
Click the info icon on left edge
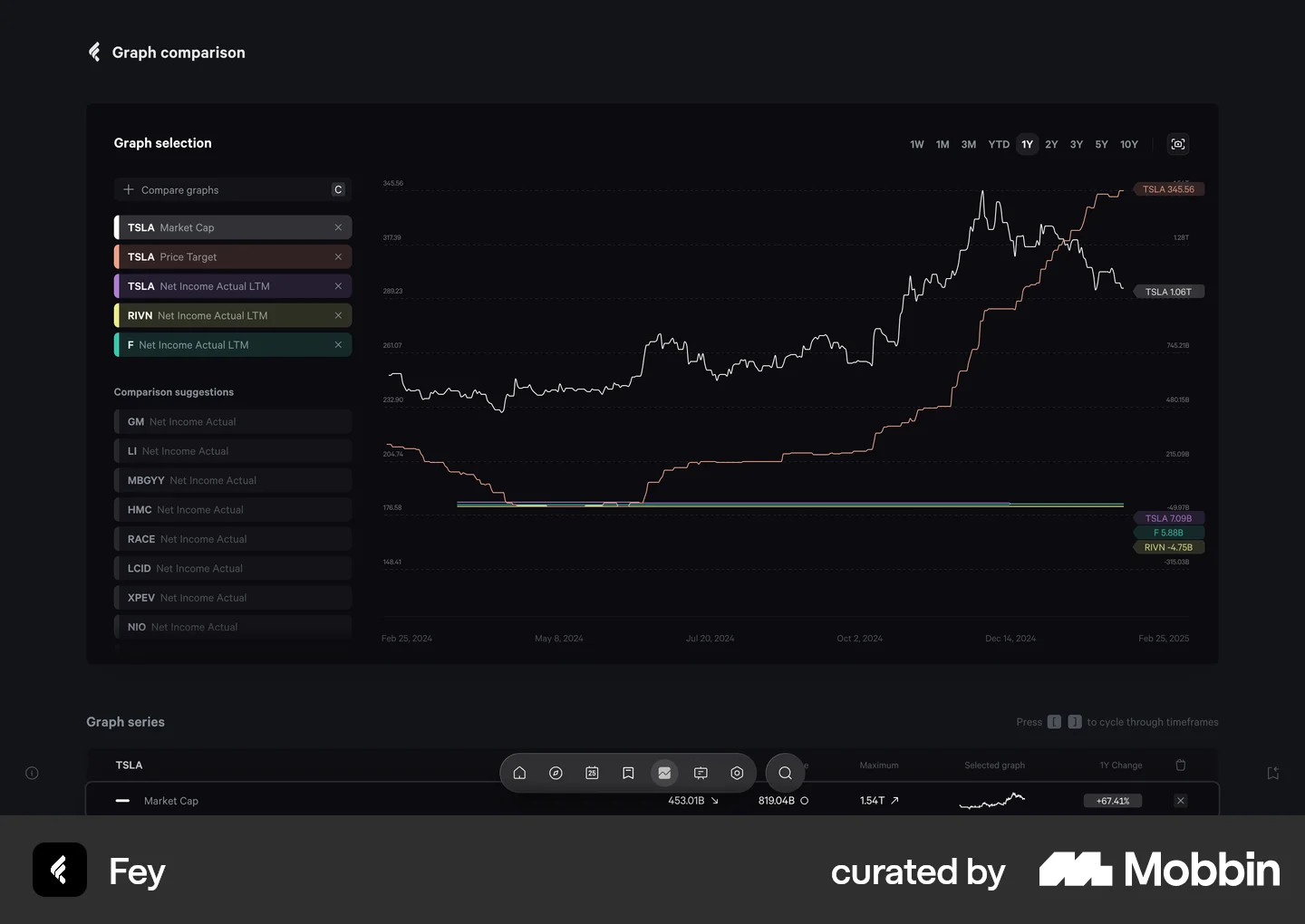tap(32, 773)
